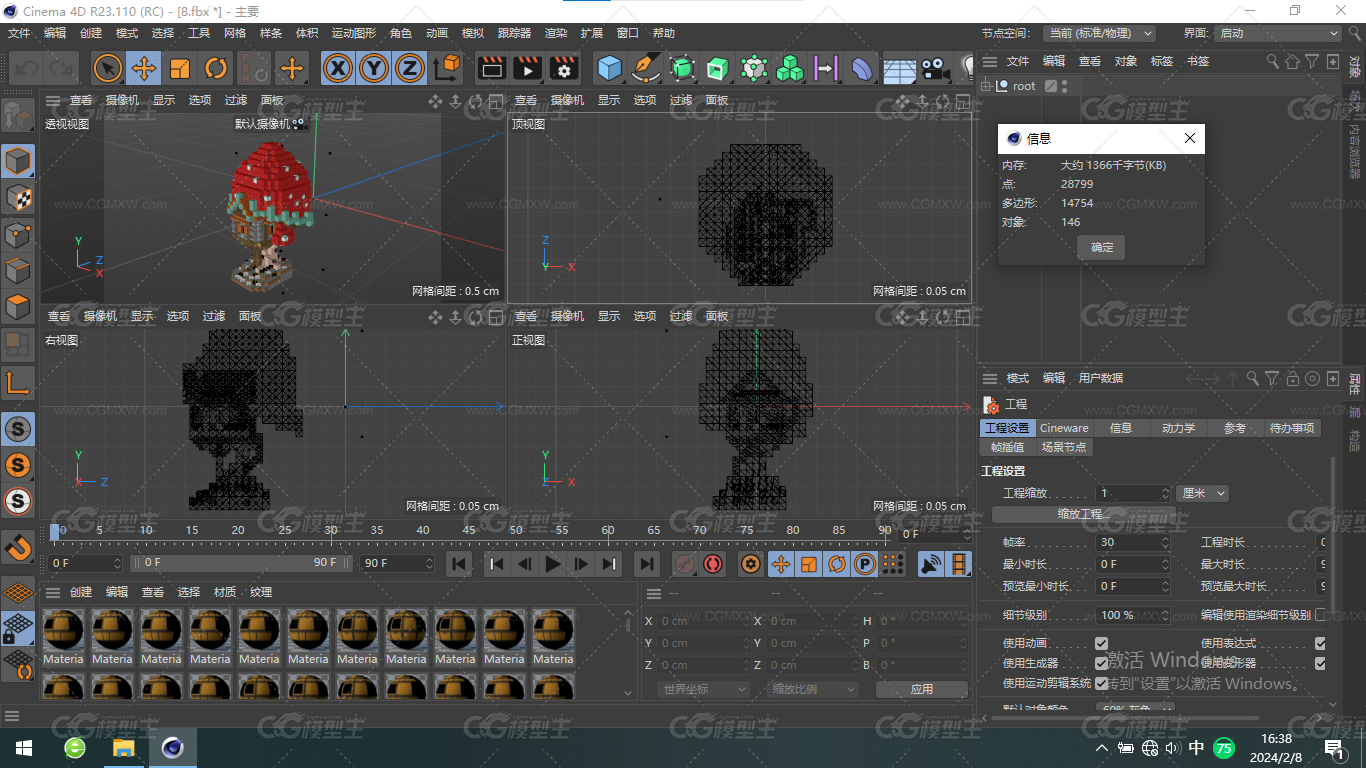The image size is (1366, 768).
Task: Open the 渲染 menu
Action: tap(556, 33)
